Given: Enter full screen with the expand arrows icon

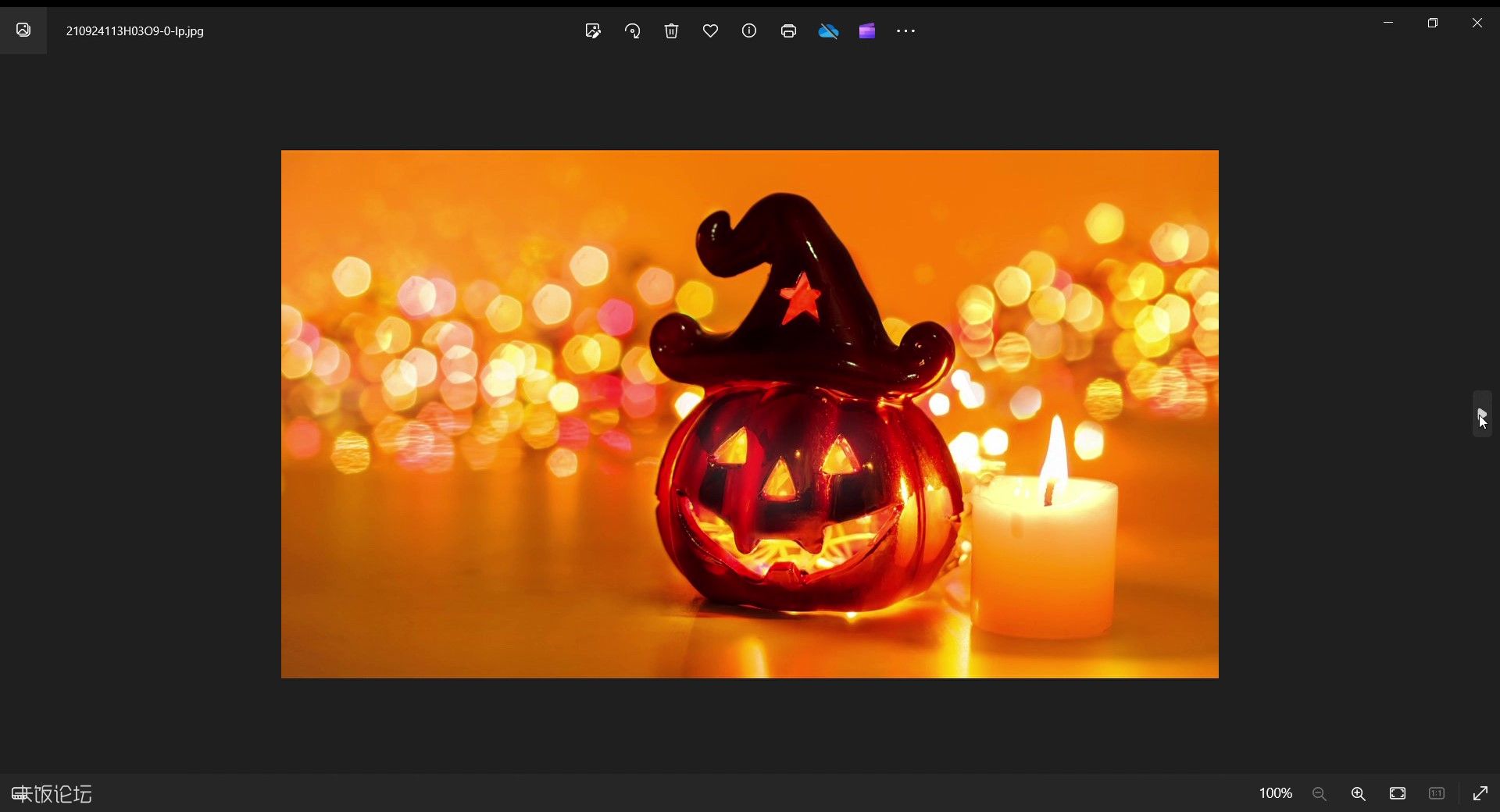Looking at the screenshot, I should tap(1480, 793).
